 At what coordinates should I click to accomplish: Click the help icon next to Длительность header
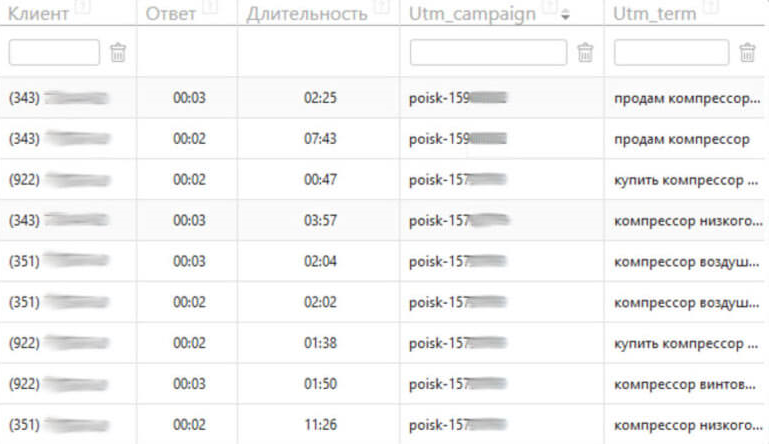click(x=379, y=9)
